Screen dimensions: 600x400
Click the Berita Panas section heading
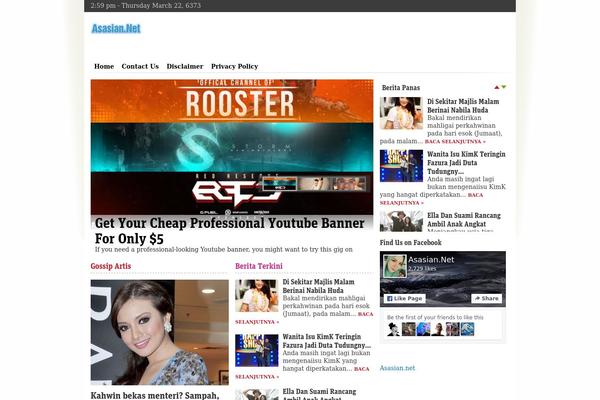(401, 88)
